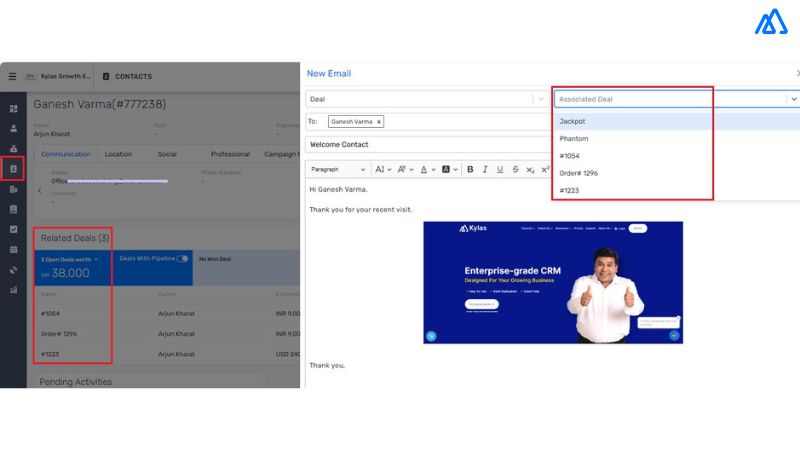Open the Tasks checkmark icon in sidebar
This screenshot has width=800, height=450.
click(14, 229)
